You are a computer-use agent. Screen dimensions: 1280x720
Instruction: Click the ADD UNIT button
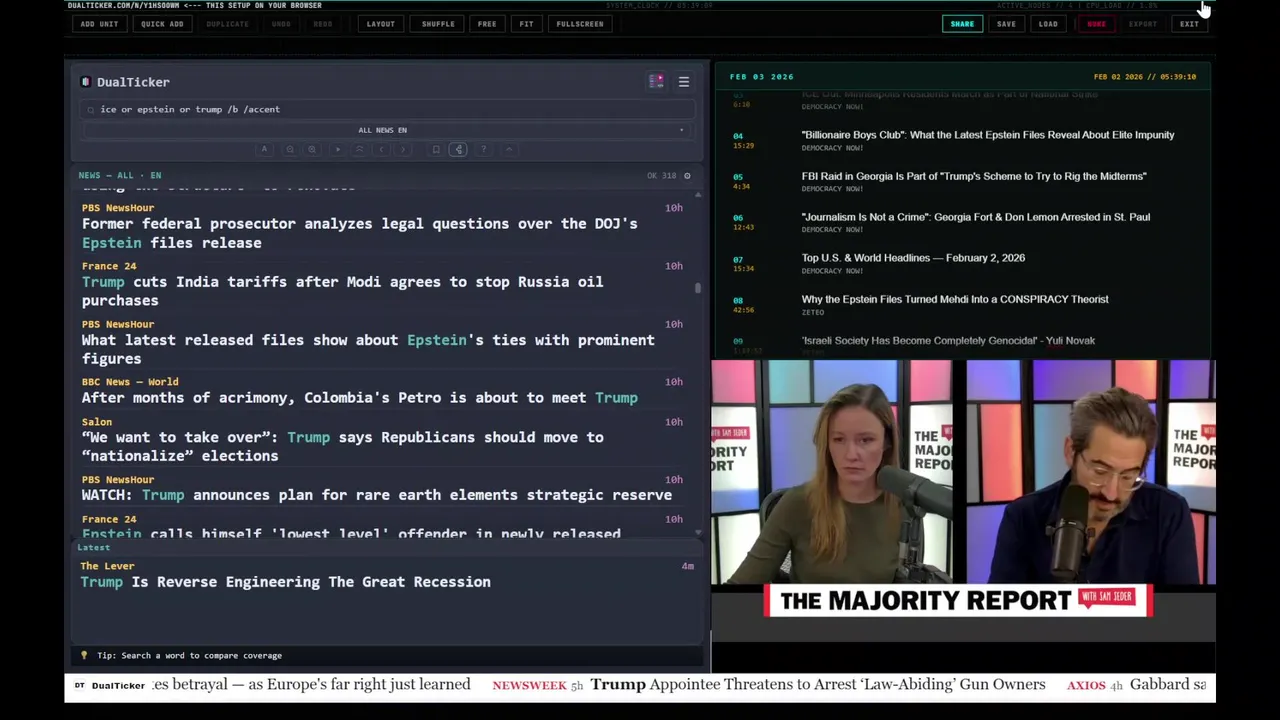click(x=99, y=24)
